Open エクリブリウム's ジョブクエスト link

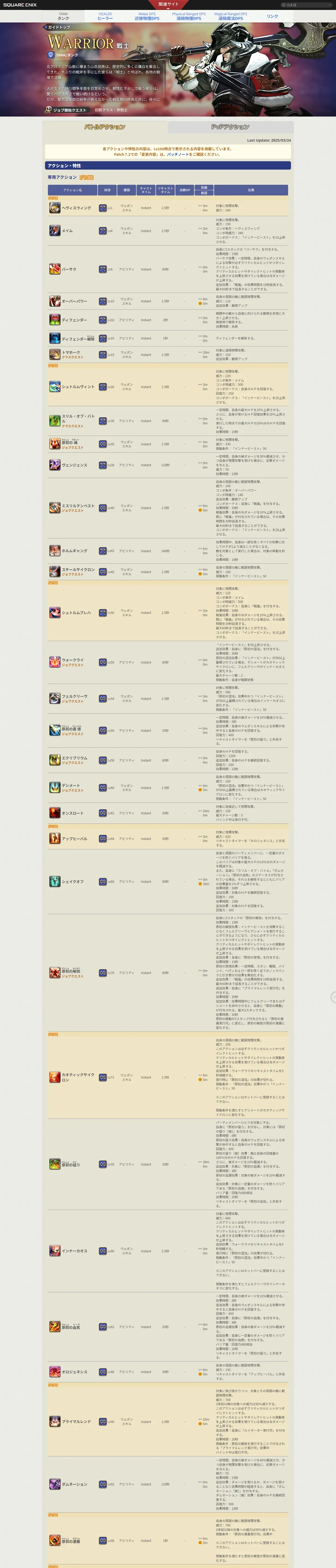(72, 763)
